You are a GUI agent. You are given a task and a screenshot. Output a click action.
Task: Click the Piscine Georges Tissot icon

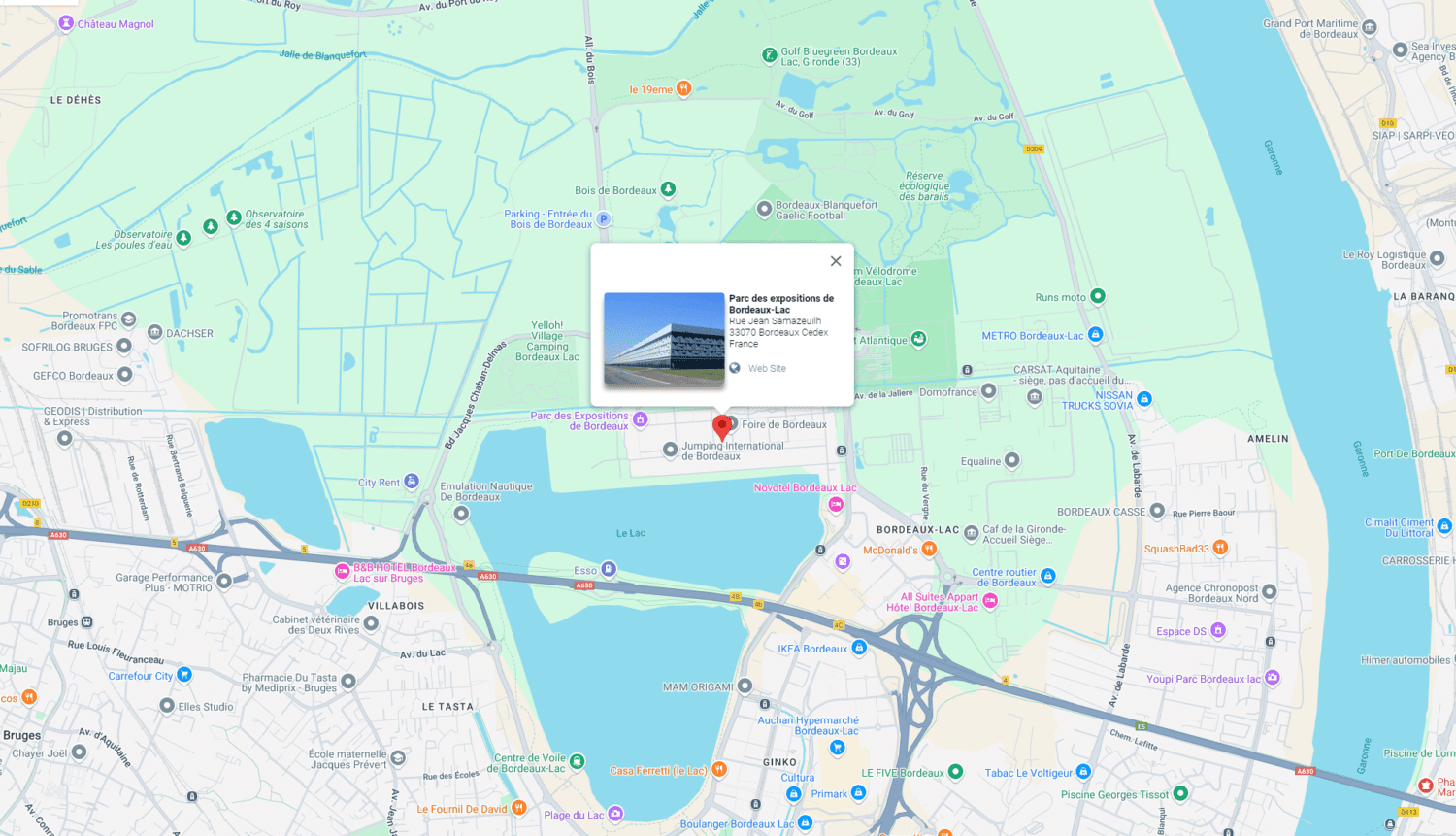click(x=1180, y=793)
